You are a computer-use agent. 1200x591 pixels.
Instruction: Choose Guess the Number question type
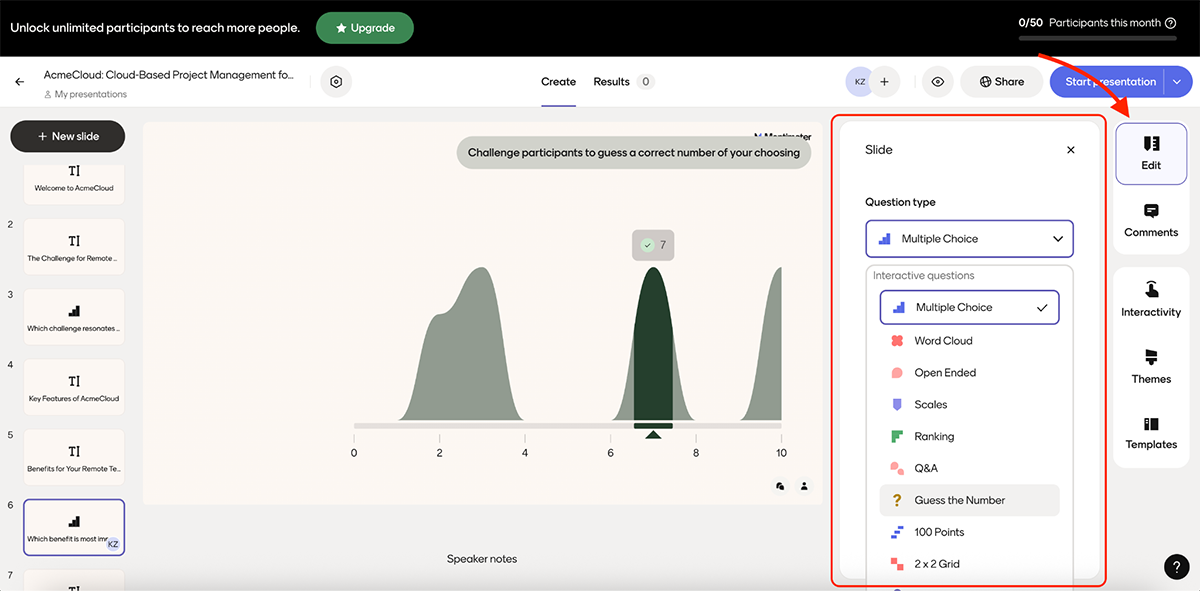pos(963,499)
